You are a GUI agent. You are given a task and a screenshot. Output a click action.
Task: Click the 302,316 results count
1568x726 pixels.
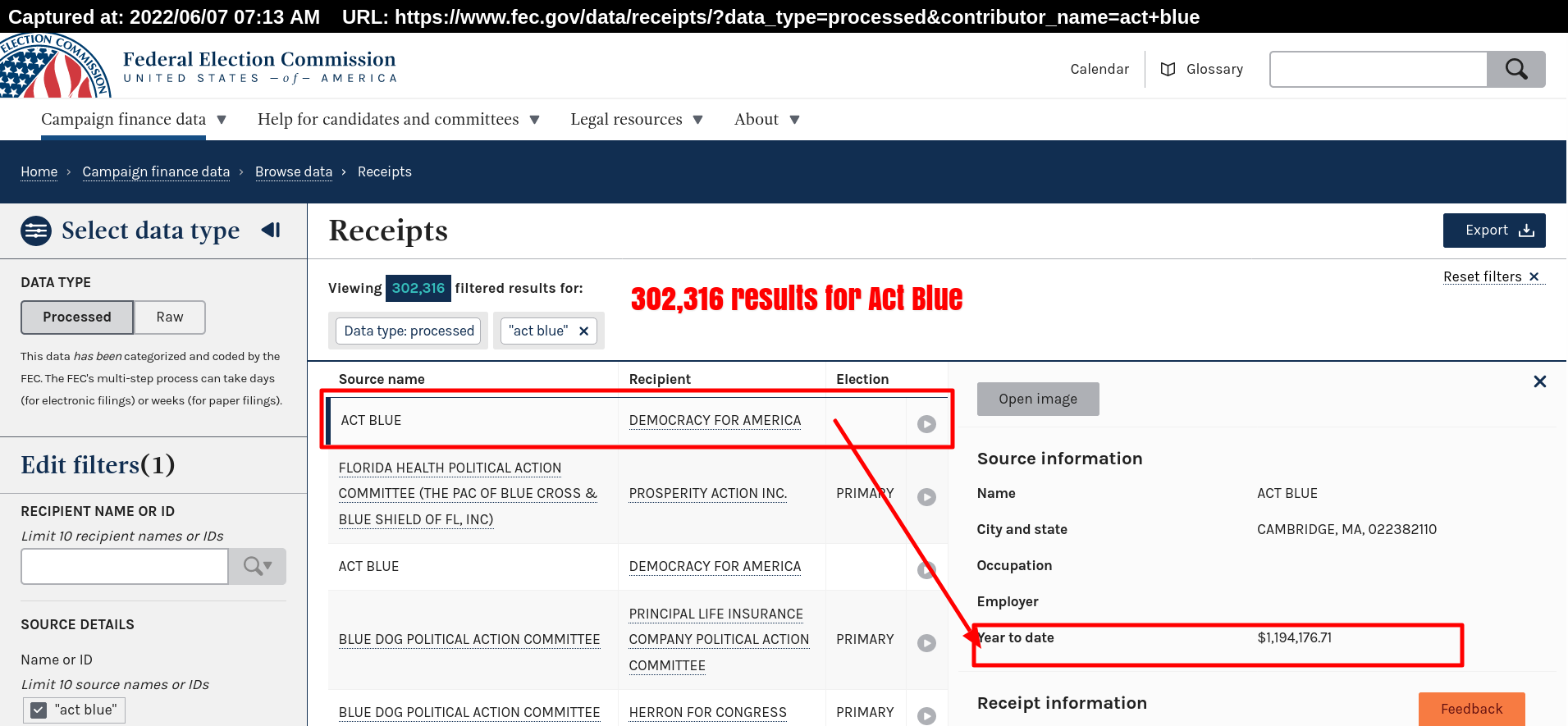click(x=418, y=288)
